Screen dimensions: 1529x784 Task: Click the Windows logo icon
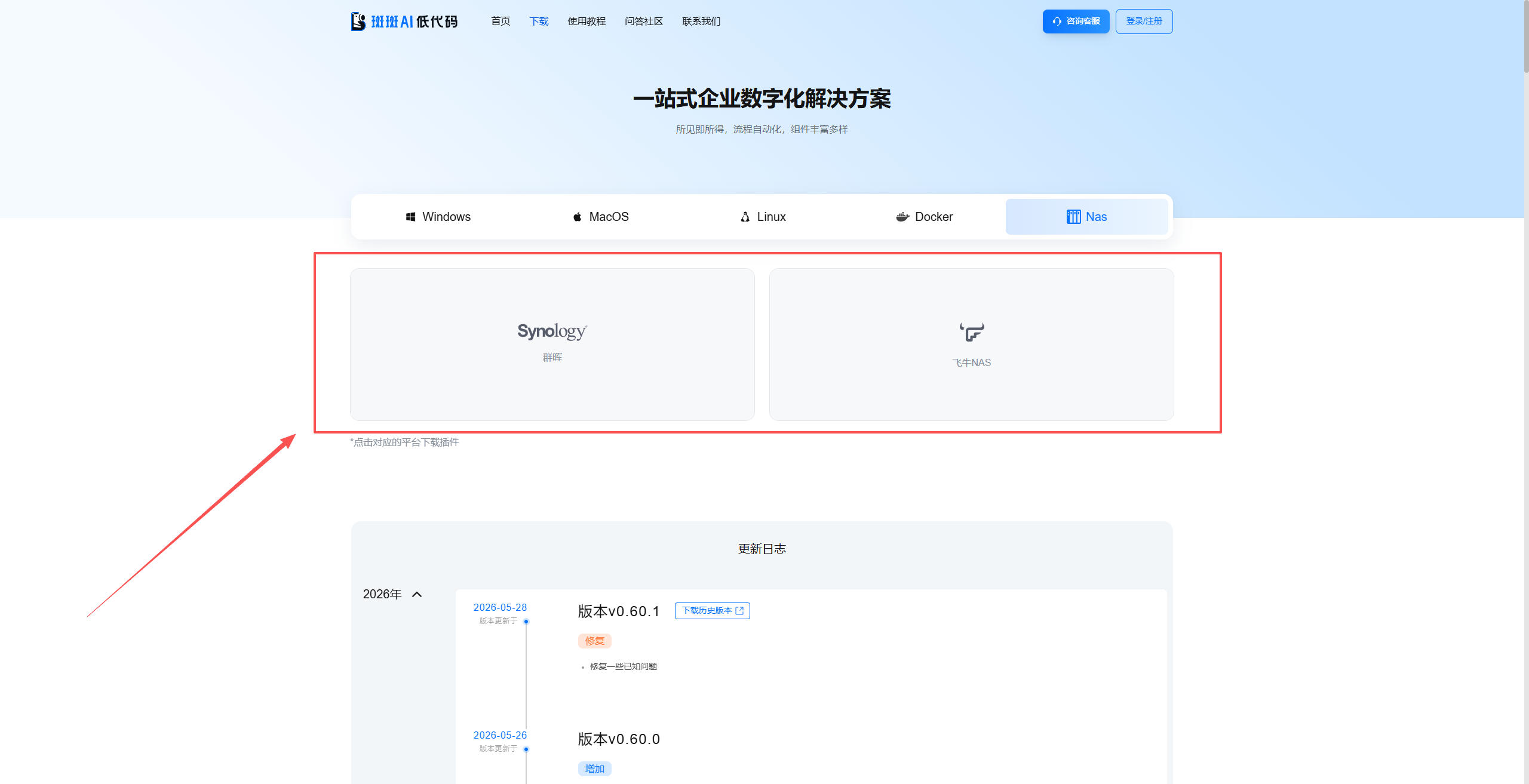coord(411,217)
